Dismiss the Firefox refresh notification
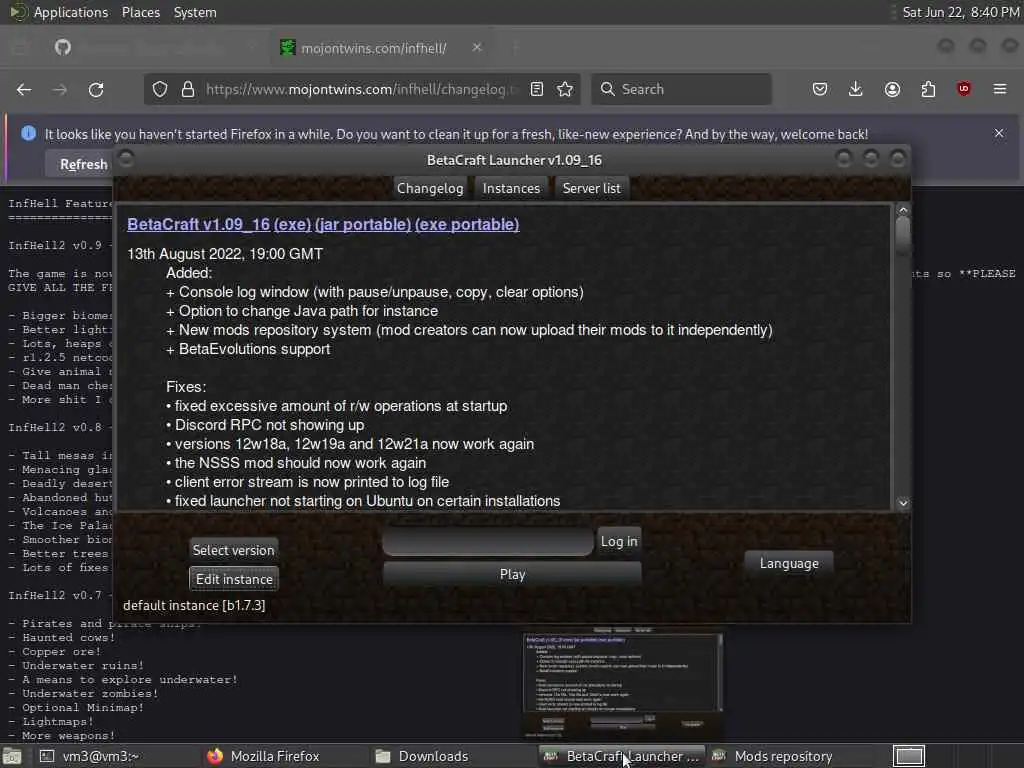 999,133
